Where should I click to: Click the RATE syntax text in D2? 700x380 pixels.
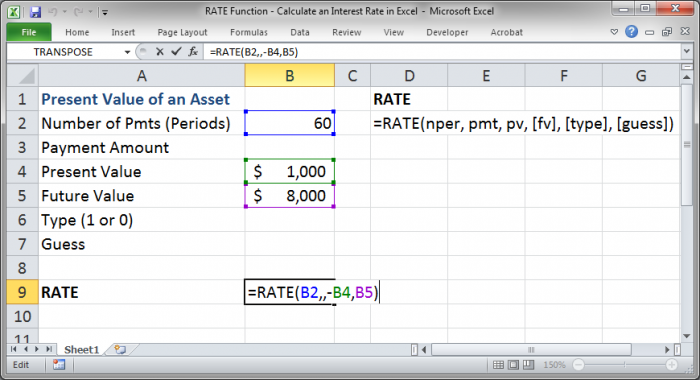click(x=523, y=124)
